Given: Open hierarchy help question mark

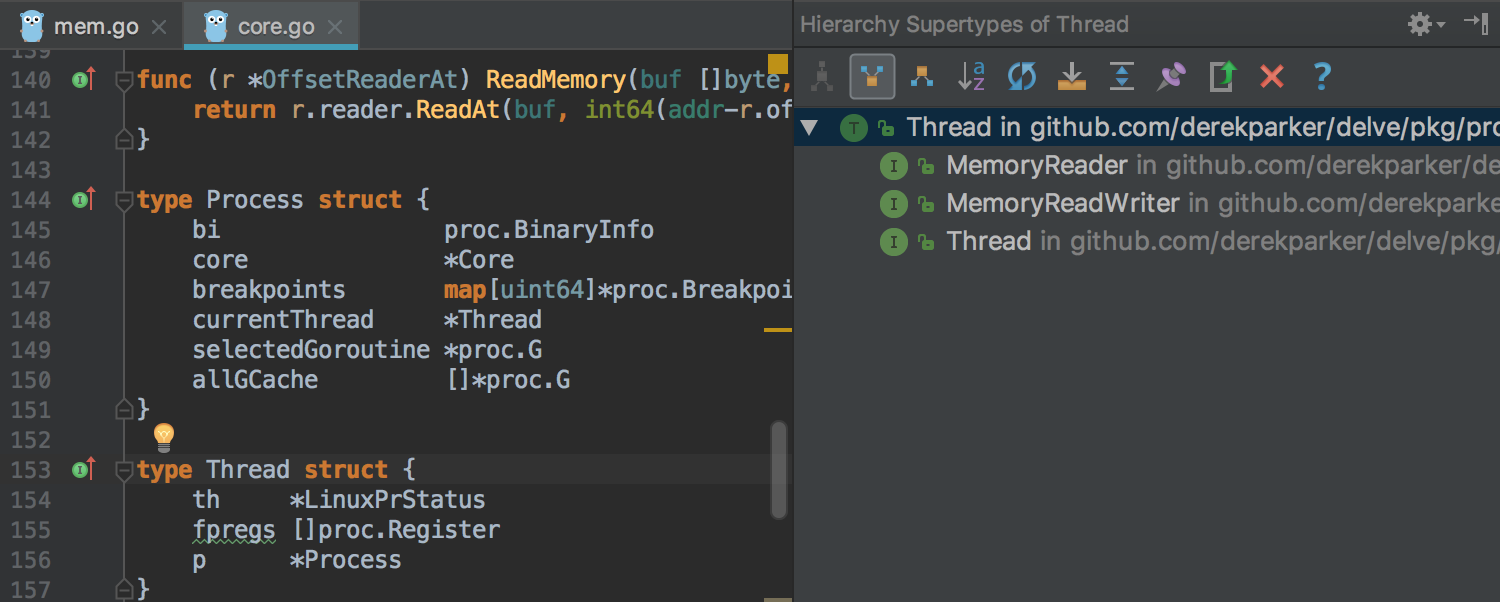Looking at the screenshot, I should pos(1322,76).
